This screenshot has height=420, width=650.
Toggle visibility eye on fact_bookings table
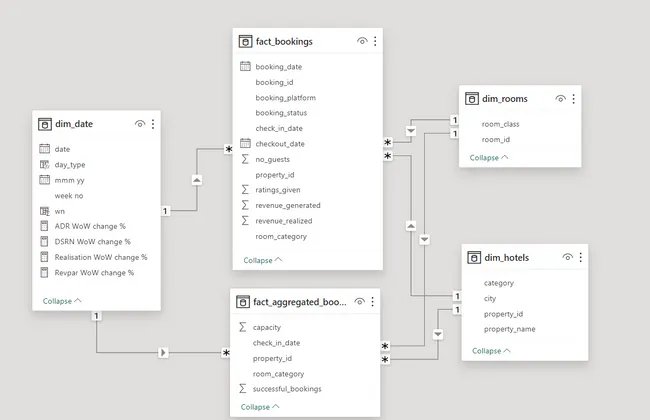pos(362,41)
